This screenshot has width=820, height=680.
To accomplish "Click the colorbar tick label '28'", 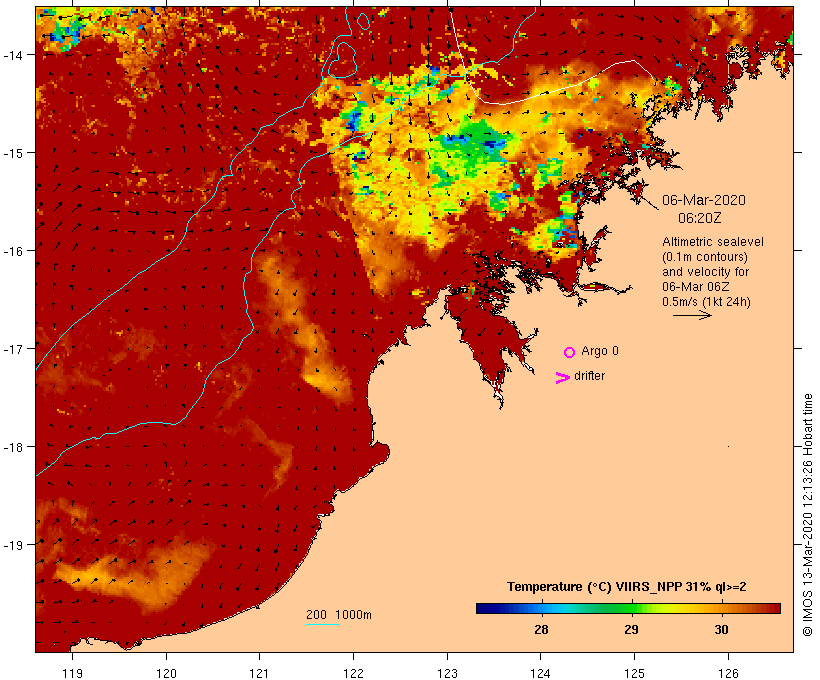I will 541,630.
